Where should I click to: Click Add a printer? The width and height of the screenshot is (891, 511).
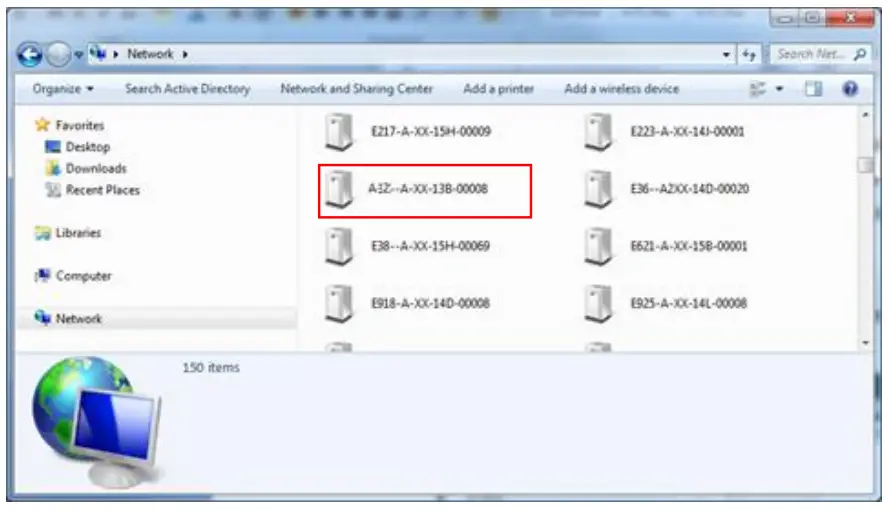tap(498, 89)
